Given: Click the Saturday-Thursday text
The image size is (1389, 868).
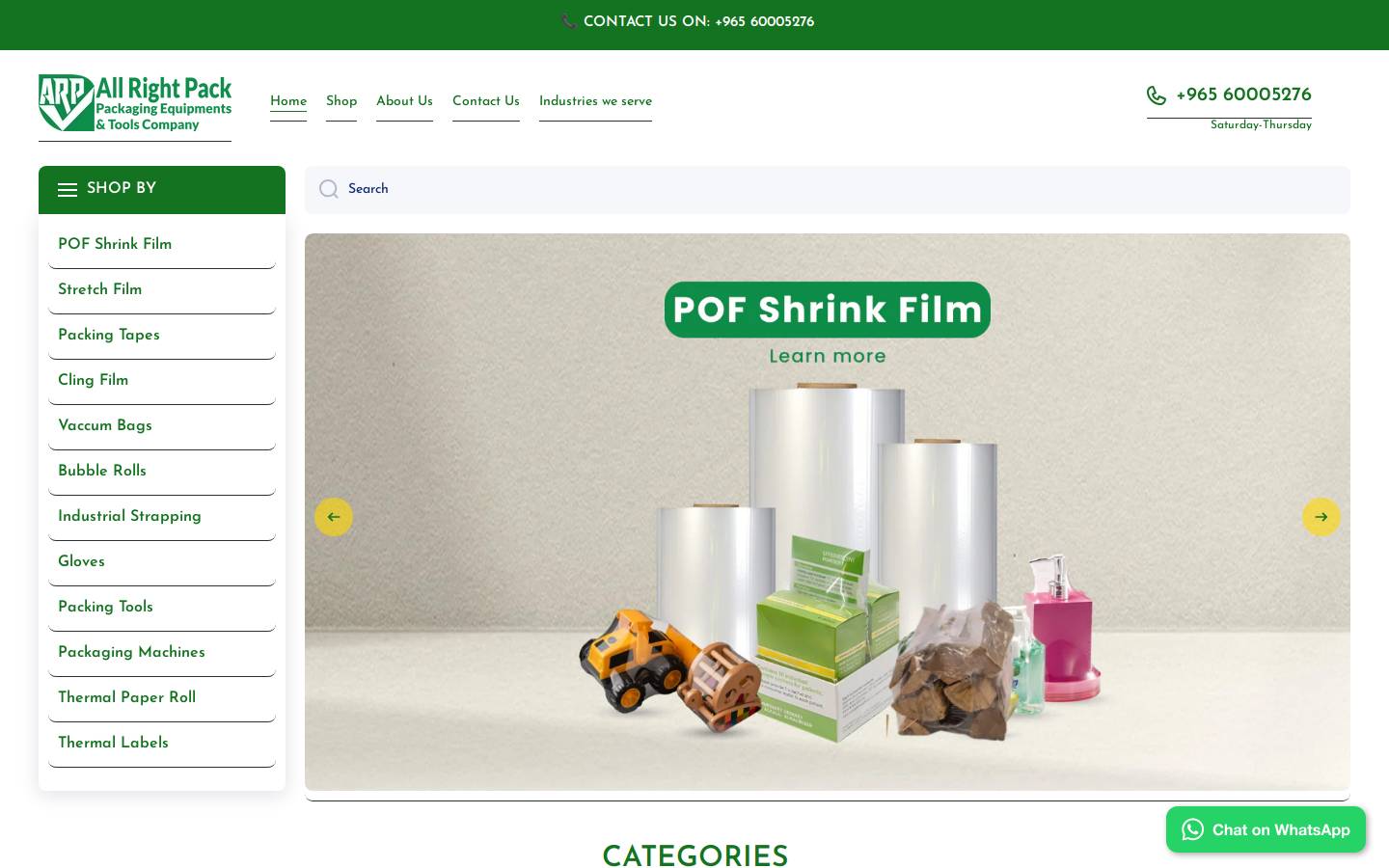Looking at the screenshot, I should 1261,125.
